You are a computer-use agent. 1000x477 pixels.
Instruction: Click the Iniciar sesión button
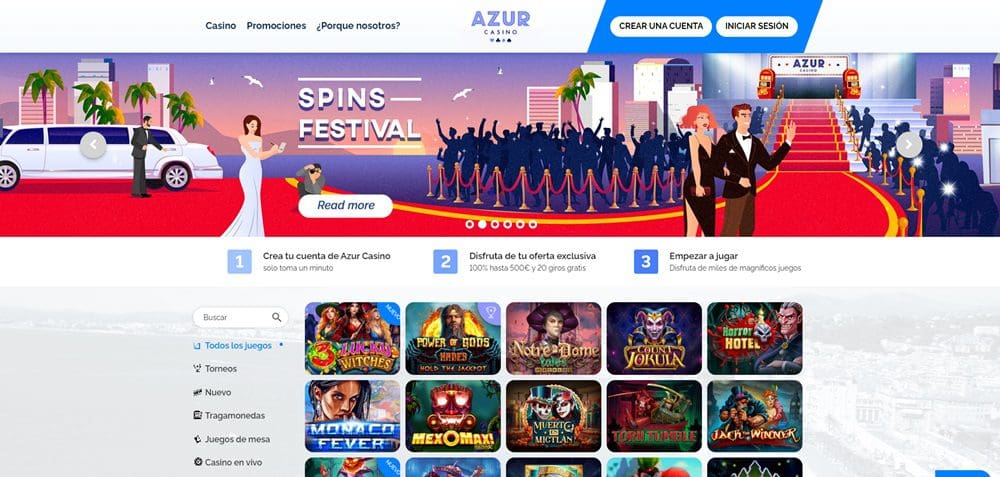[x=756, y=26]
